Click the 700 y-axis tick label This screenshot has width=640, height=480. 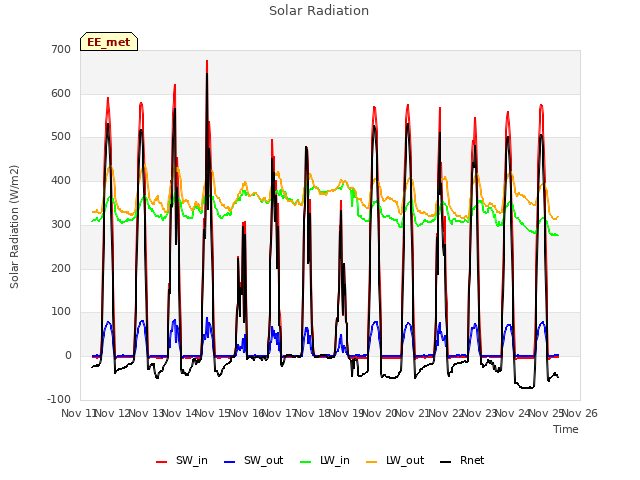coord(61,49)
